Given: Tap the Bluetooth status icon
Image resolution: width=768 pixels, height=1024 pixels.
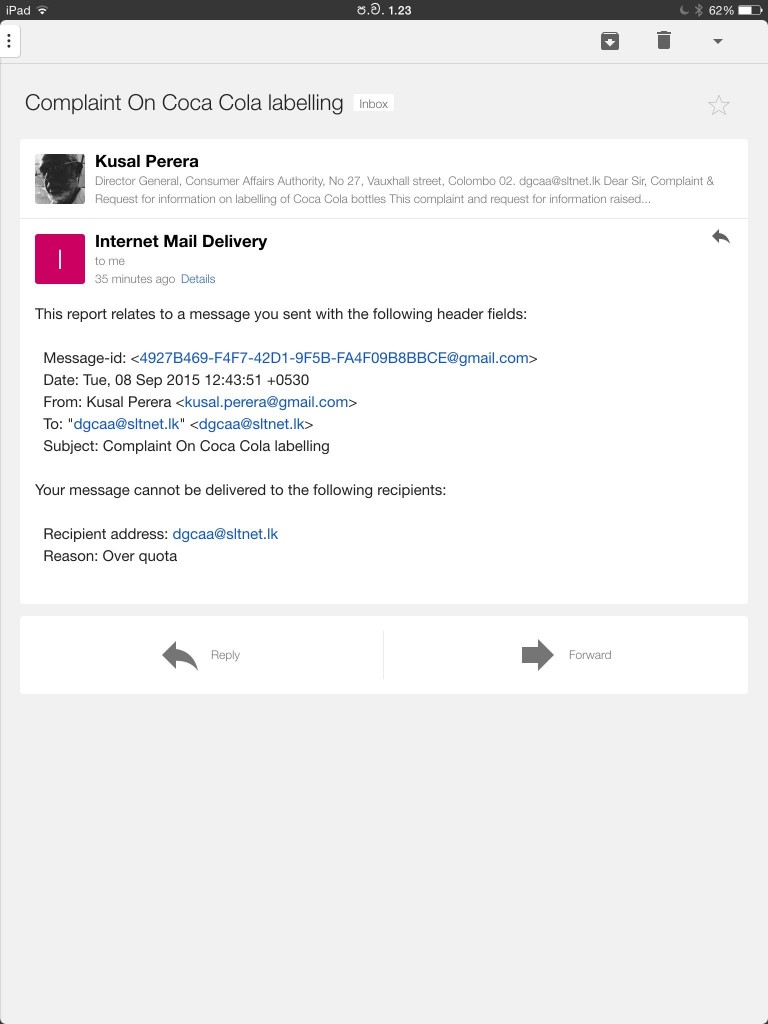Looking at the screenshot, I should coord(698,10).
